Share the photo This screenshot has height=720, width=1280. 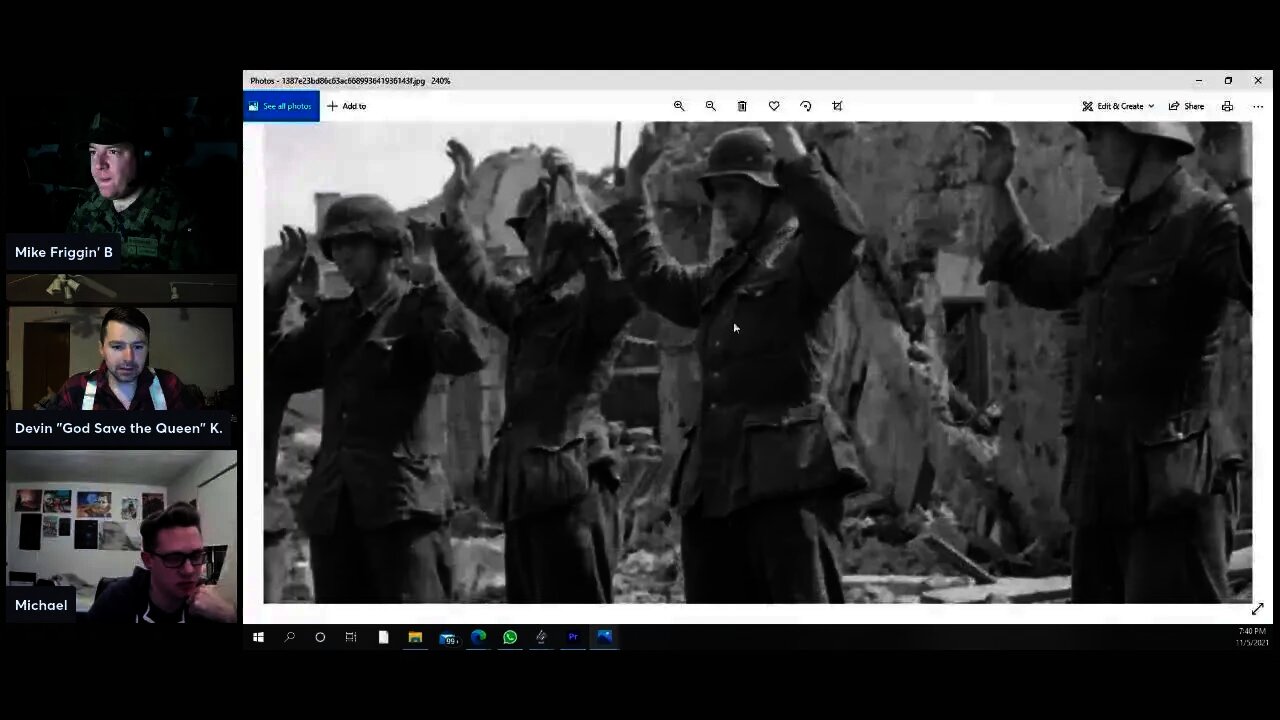pos(1187,106)
